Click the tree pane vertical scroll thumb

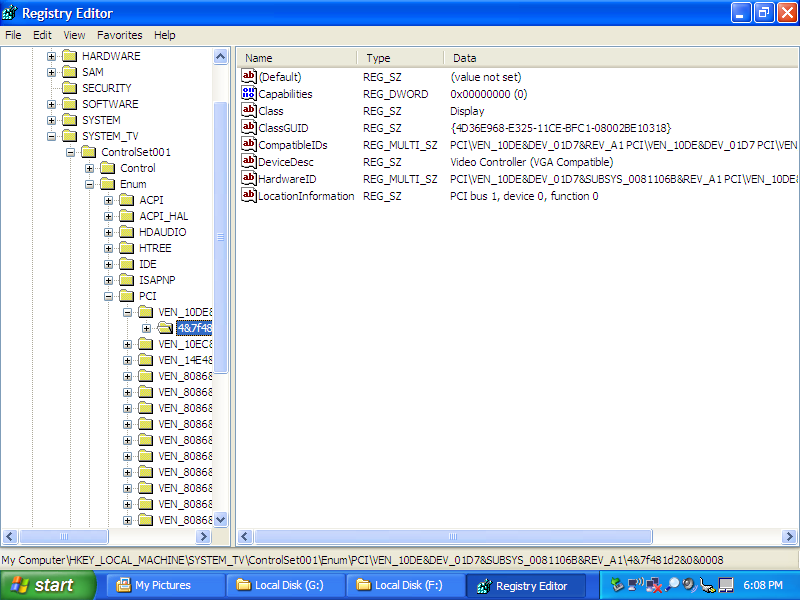(220, 237)
